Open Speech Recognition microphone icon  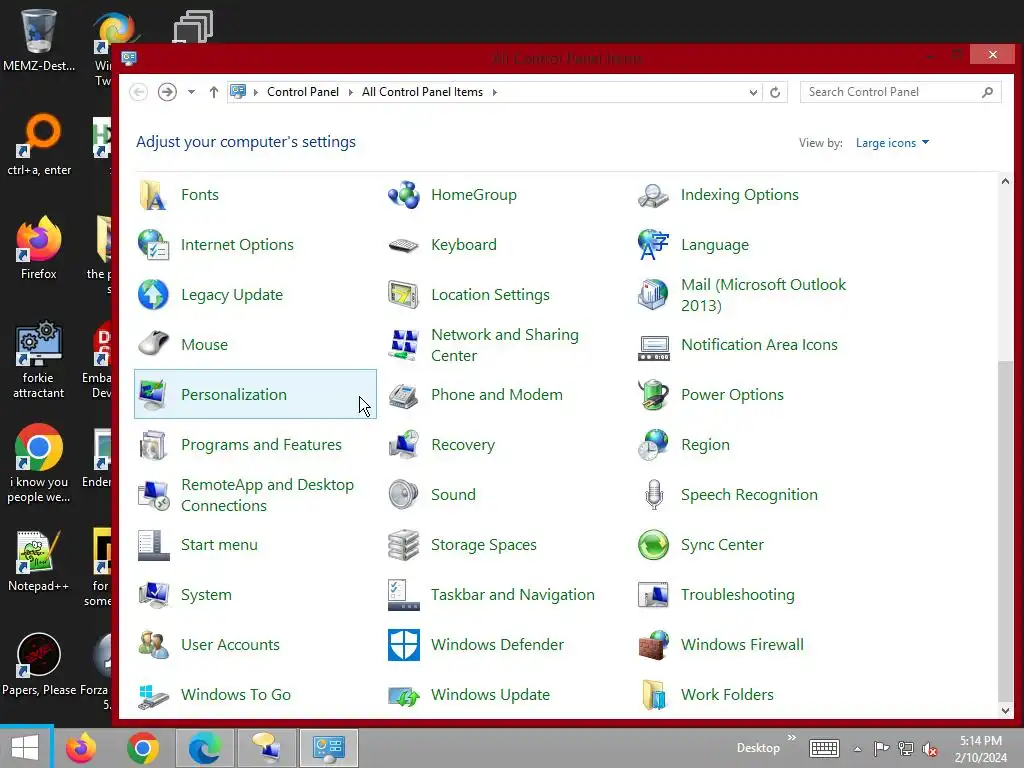point(653,495)
